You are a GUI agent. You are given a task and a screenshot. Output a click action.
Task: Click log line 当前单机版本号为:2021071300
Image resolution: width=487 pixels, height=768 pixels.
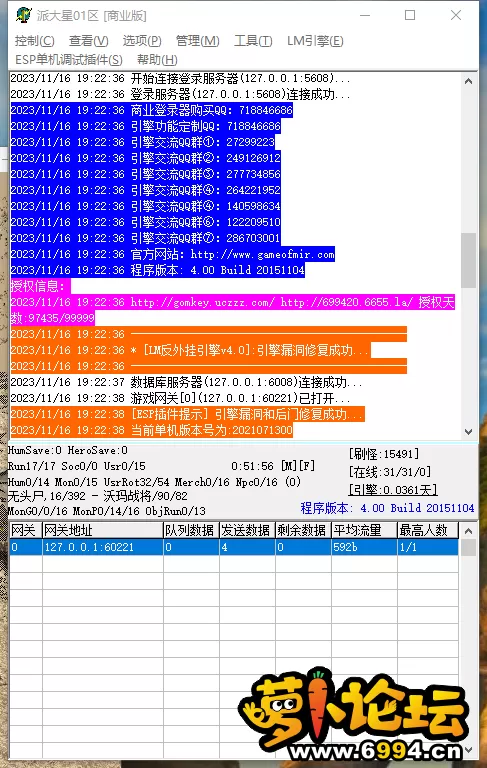[151, 430]
